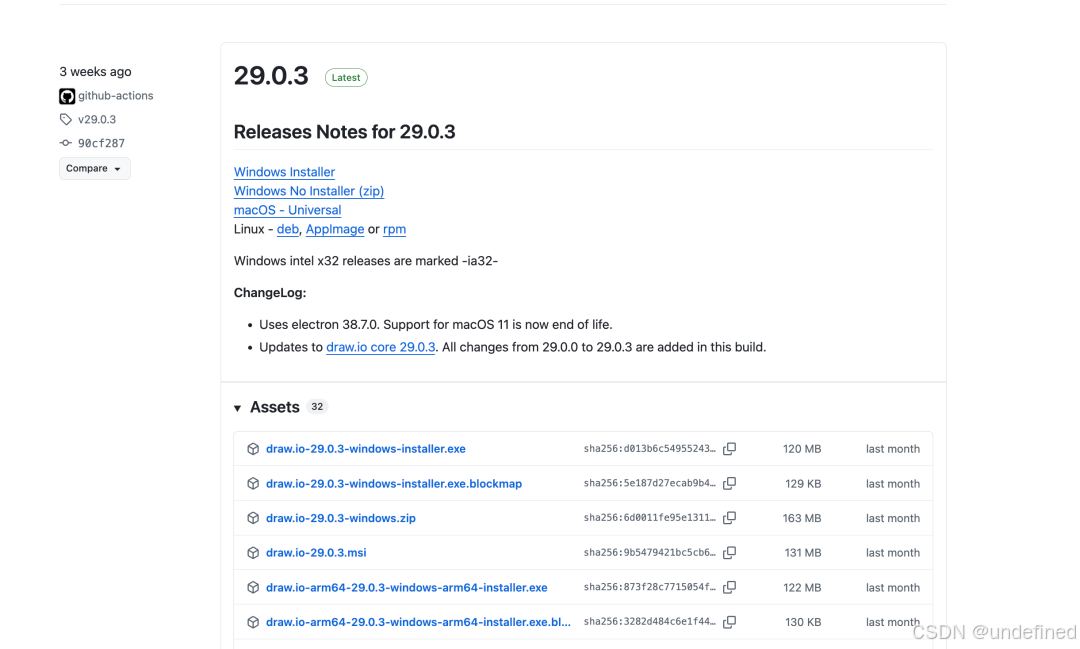Screen dimensions: 1080x649
Task: Download draw.io-29.0.3-windows.zip
Action: point(341,518)
